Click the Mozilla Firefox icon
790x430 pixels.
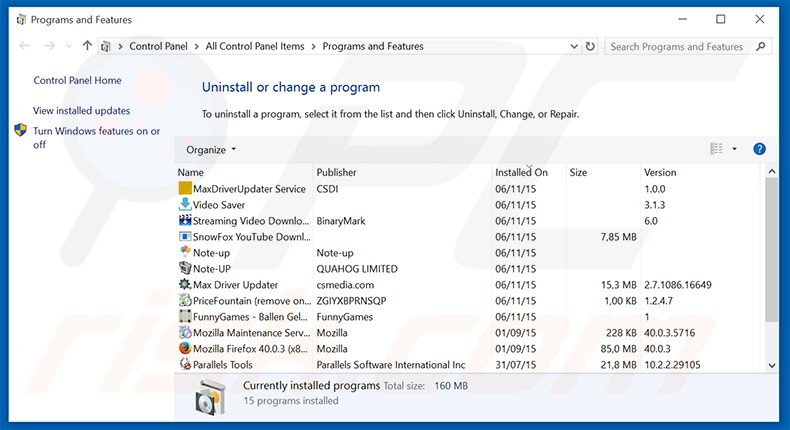[x=185, y=348]
